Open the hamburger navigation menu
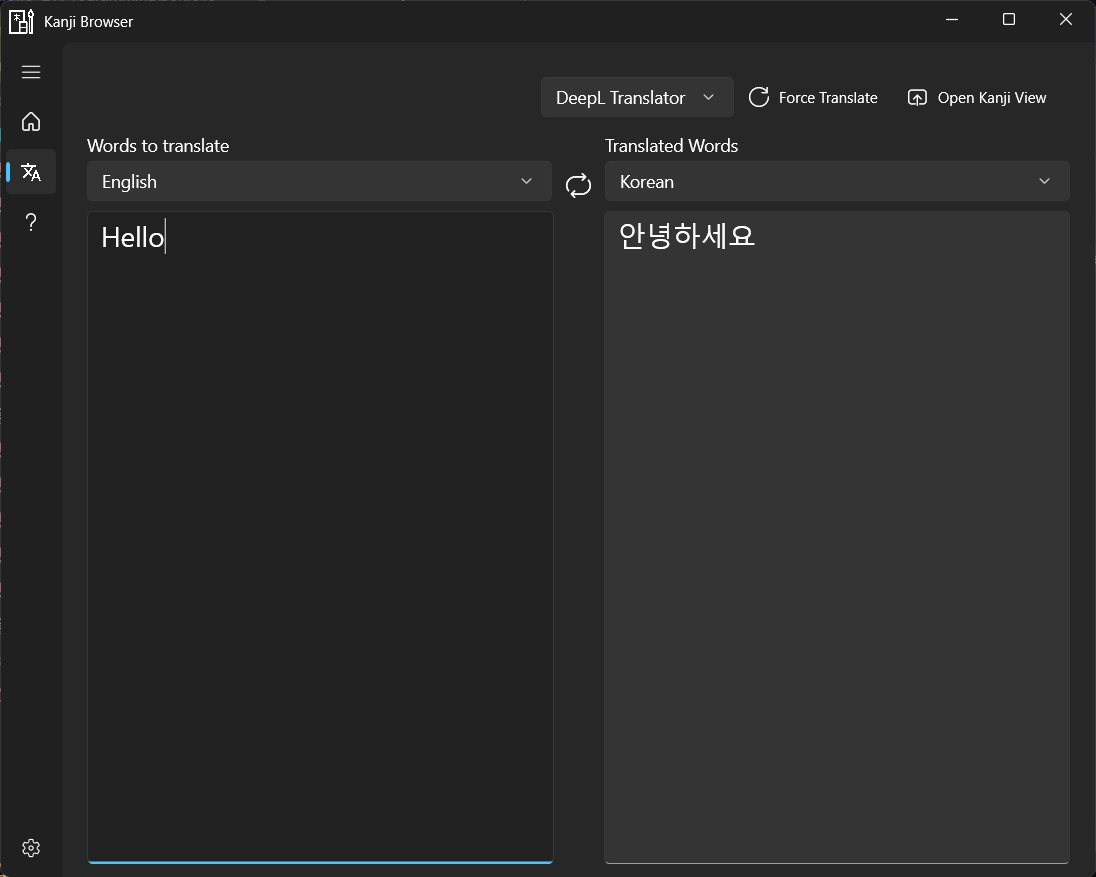Image resolution: width=1096 pixels, height=877 pixels. 31,72
